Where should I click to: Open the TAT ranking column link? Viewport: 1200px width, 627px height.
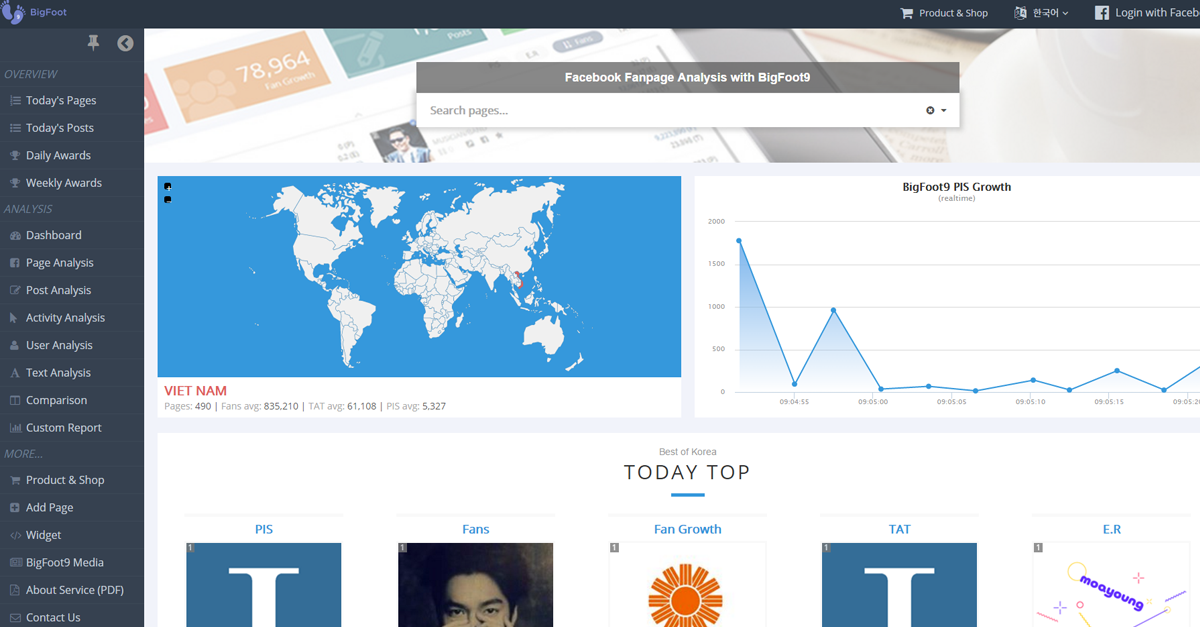click(x=900, y=529)
